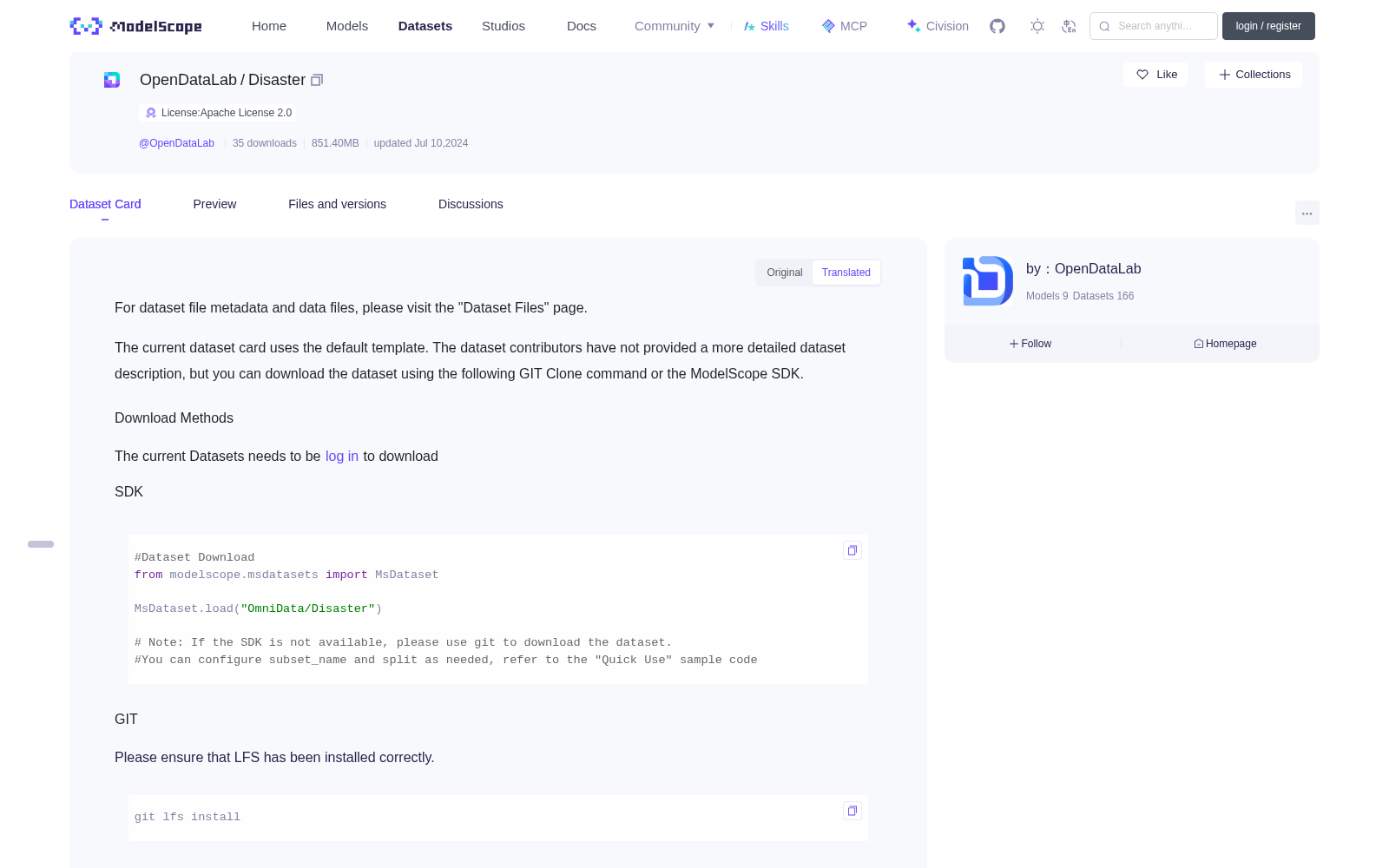Click the Search anything input field
The height and width of the screenshot is (868, 1389).
[x=1154, y=26]
